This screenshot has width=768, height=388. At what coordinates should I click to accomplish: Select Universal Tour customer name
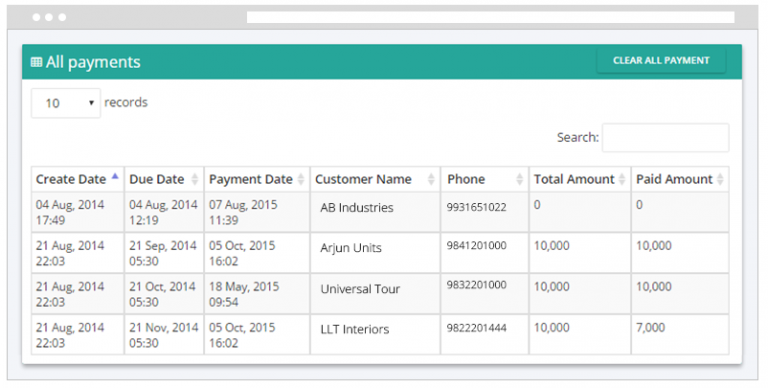360,289
